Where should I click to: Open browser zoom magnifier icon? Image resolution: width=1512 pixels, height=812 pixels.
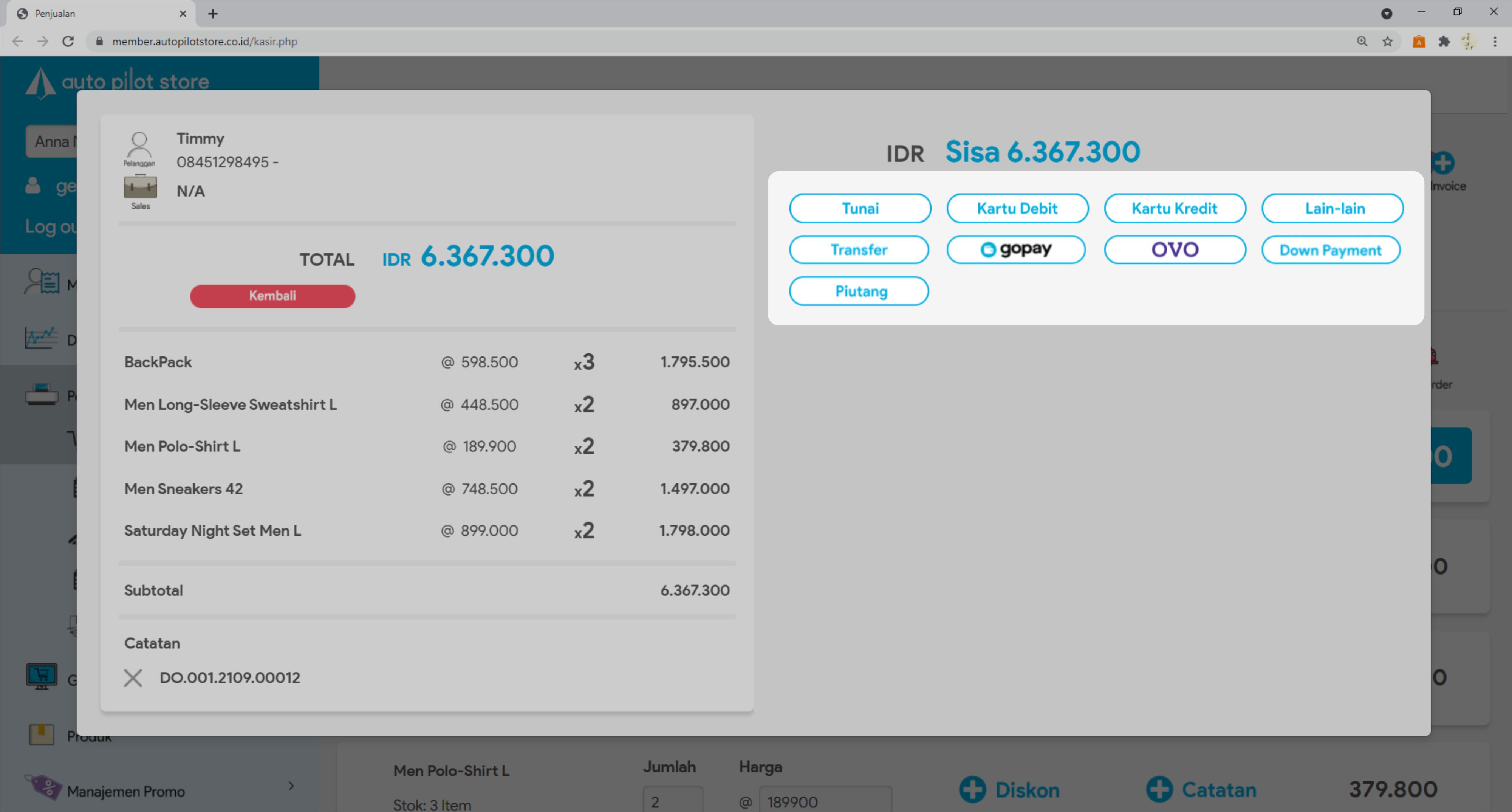click(x=1362, y=41)
